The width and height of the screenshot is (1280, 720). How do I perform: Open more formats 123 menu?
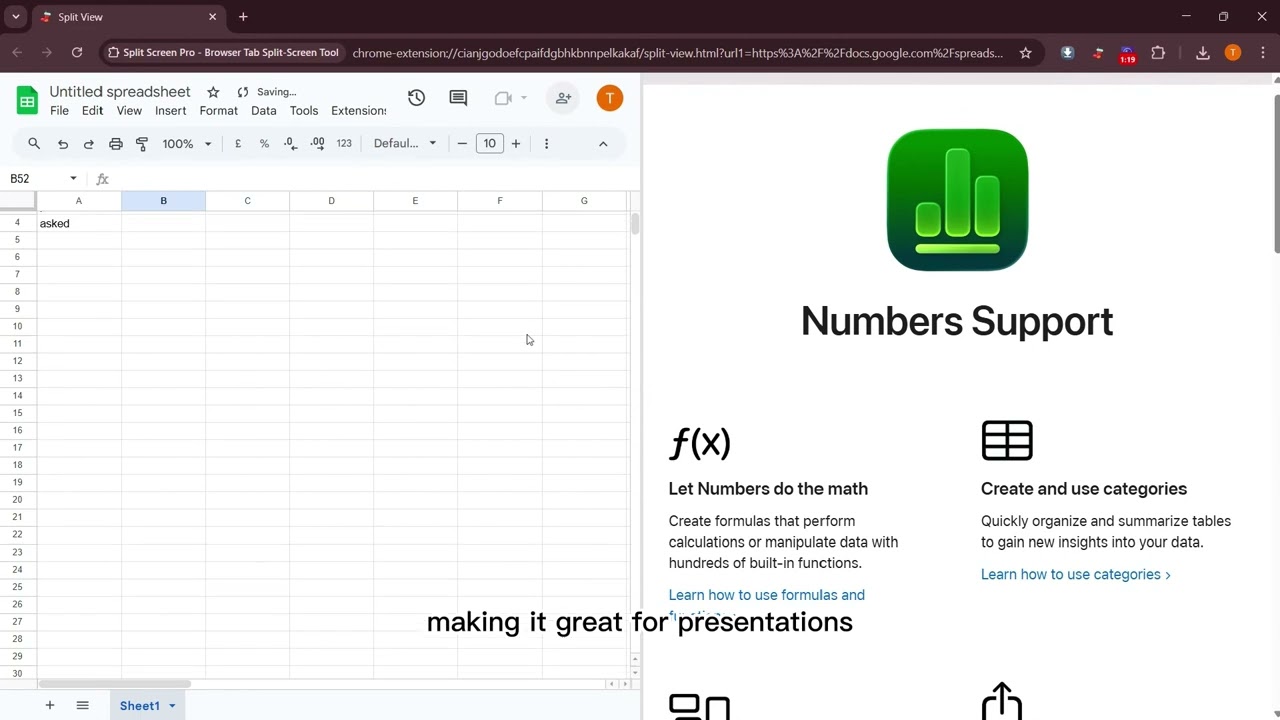tap(344, 144)
